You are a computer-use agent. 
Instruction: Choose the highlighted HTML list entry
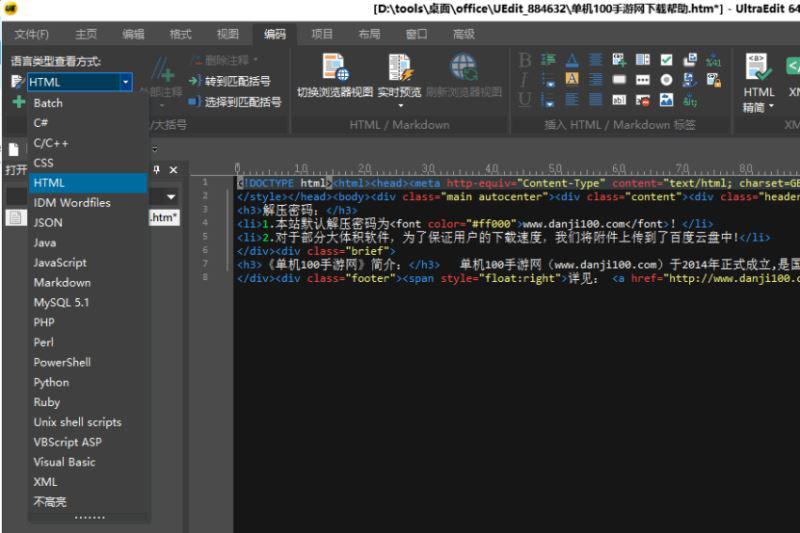(x=88, y=183)
